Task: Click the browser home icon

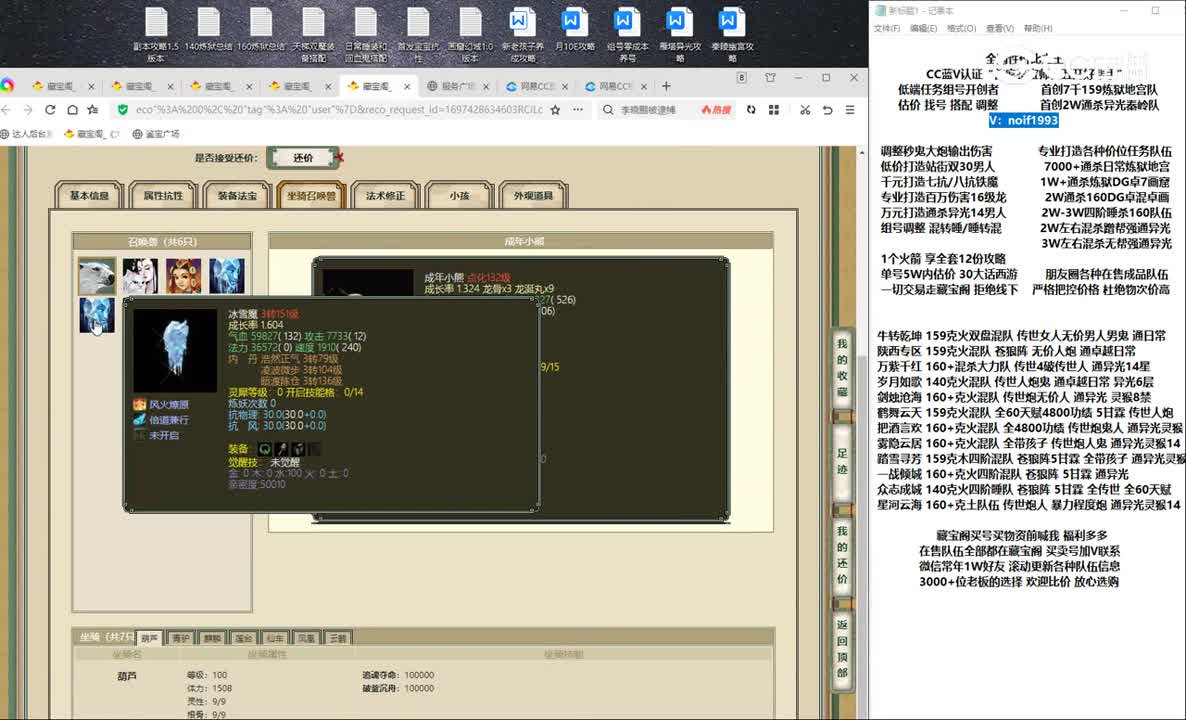Action: click(72, 110)
